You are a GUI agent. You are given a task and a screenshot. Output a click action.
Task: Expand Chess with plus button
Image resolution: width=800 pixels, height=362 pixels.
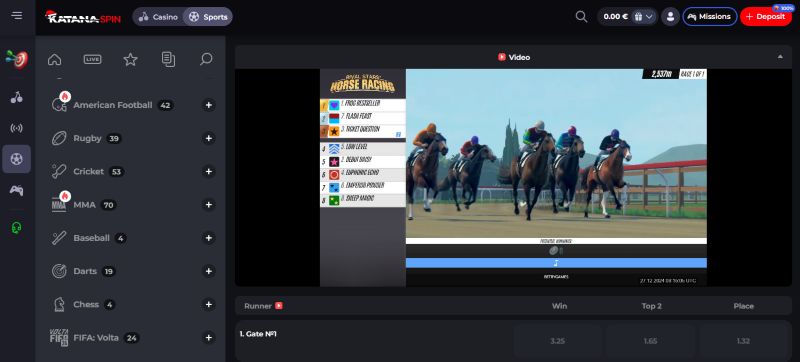click(208, 304)
